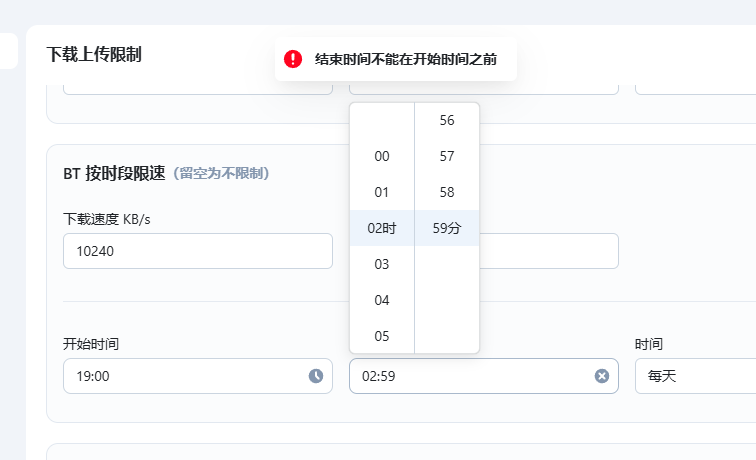The image size is (756, 460).
Task: Pick hour 05 in time list
Action: pos(382,336)
